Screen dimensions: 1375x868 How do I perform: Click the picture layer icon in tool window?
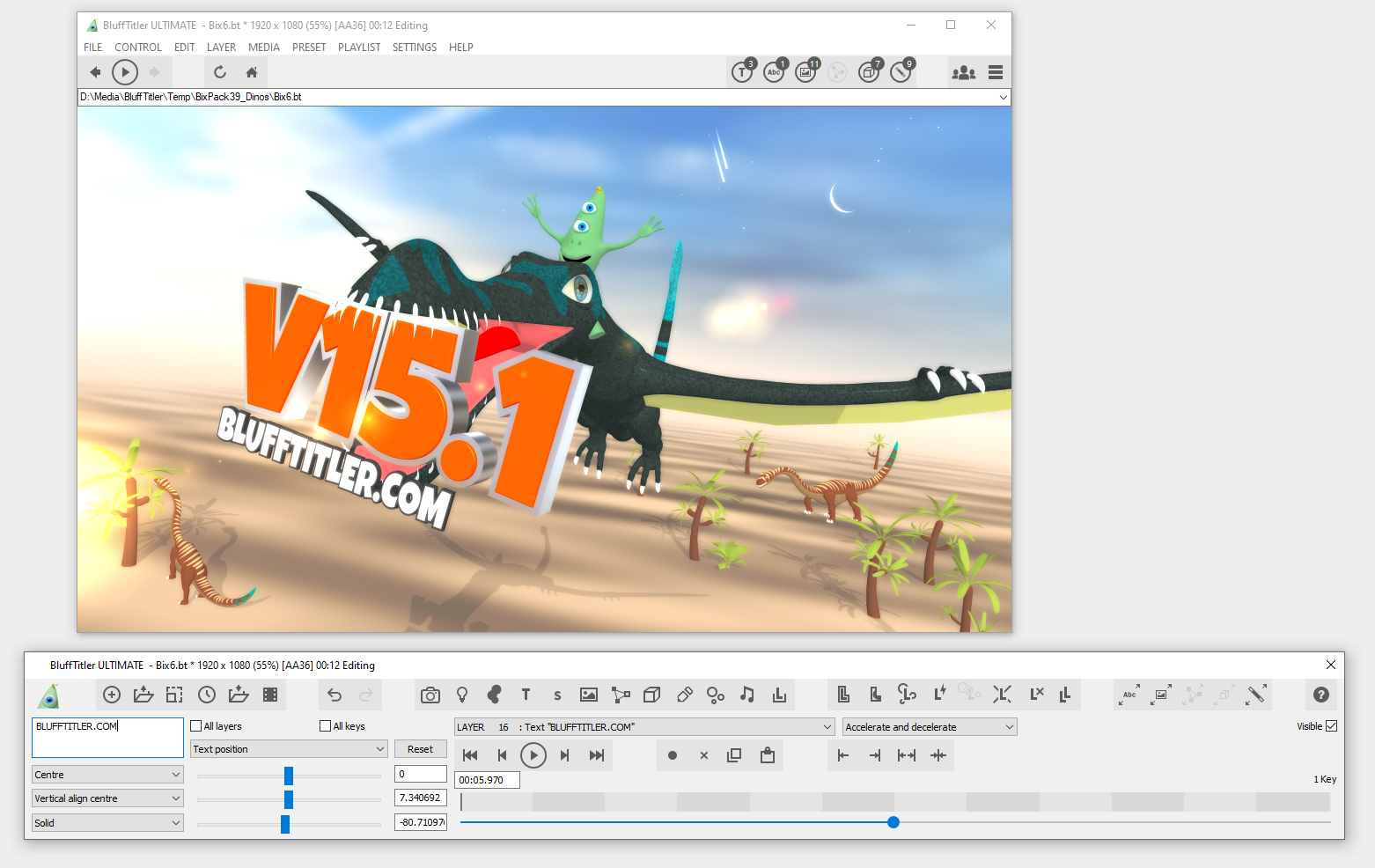coord(589,695)
